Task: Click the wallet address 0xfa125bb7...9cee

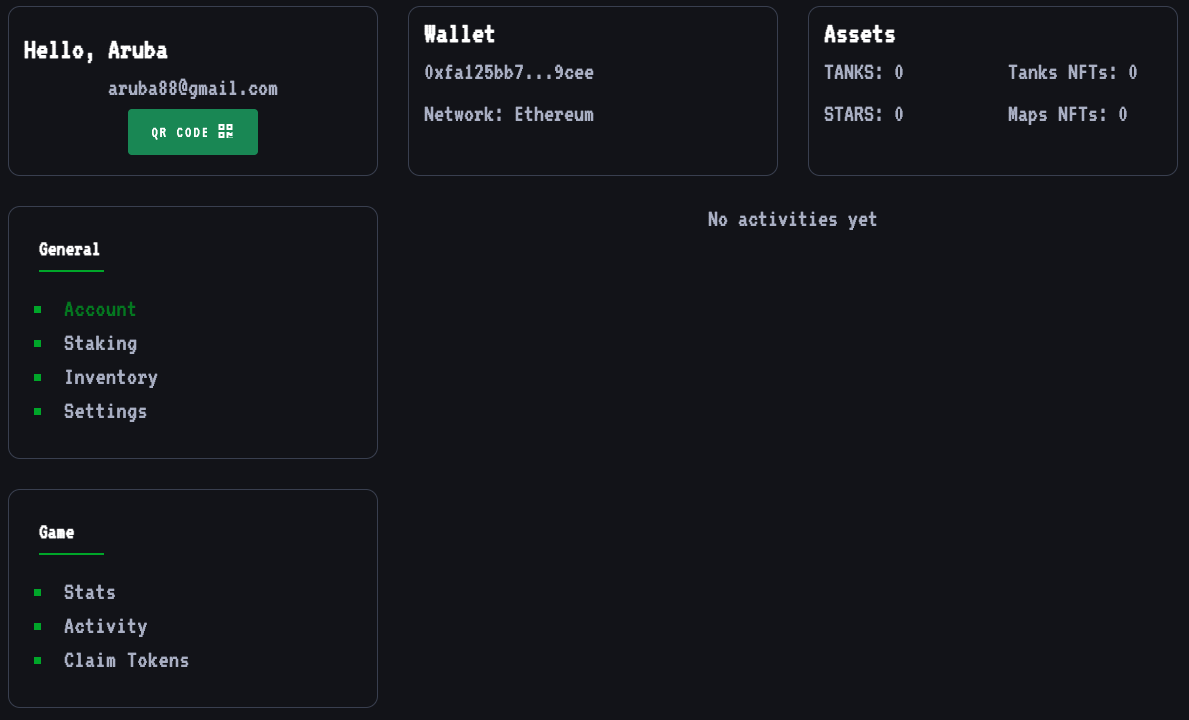Action: [x=509, y=73]
